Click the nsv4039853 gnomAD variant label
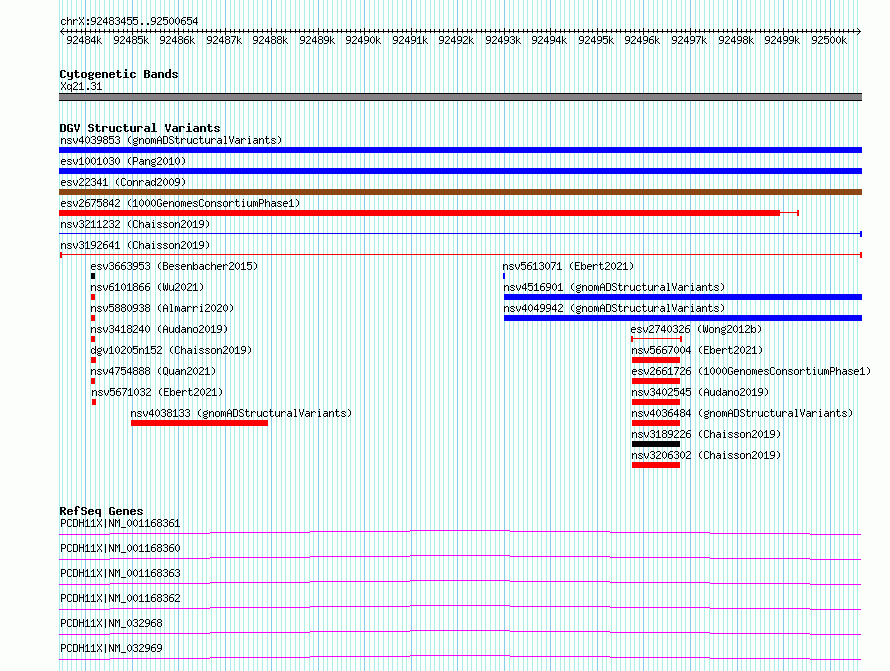Image resolution: width=890 pixels, height=671 pixels. pyautogui.click(x=171, y=140)
